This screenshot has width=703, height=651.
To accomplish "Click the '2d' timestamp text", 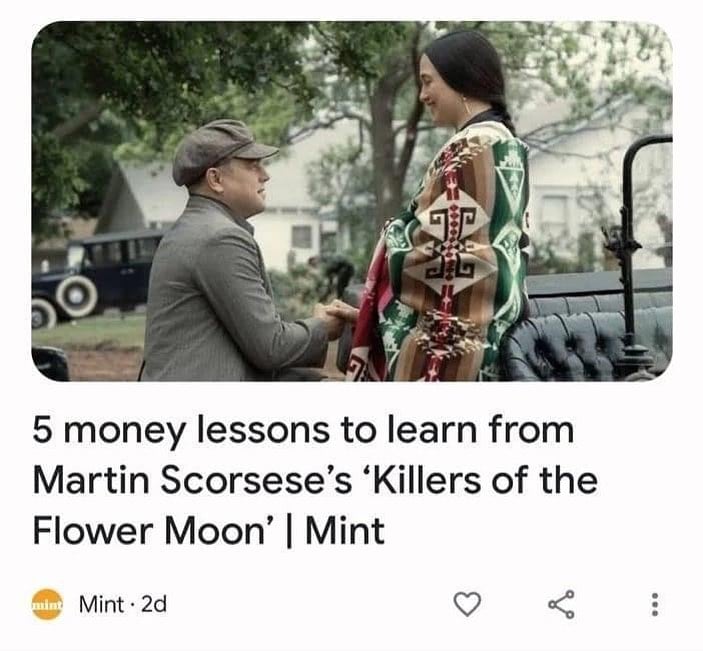I will [x=154, y=604].
